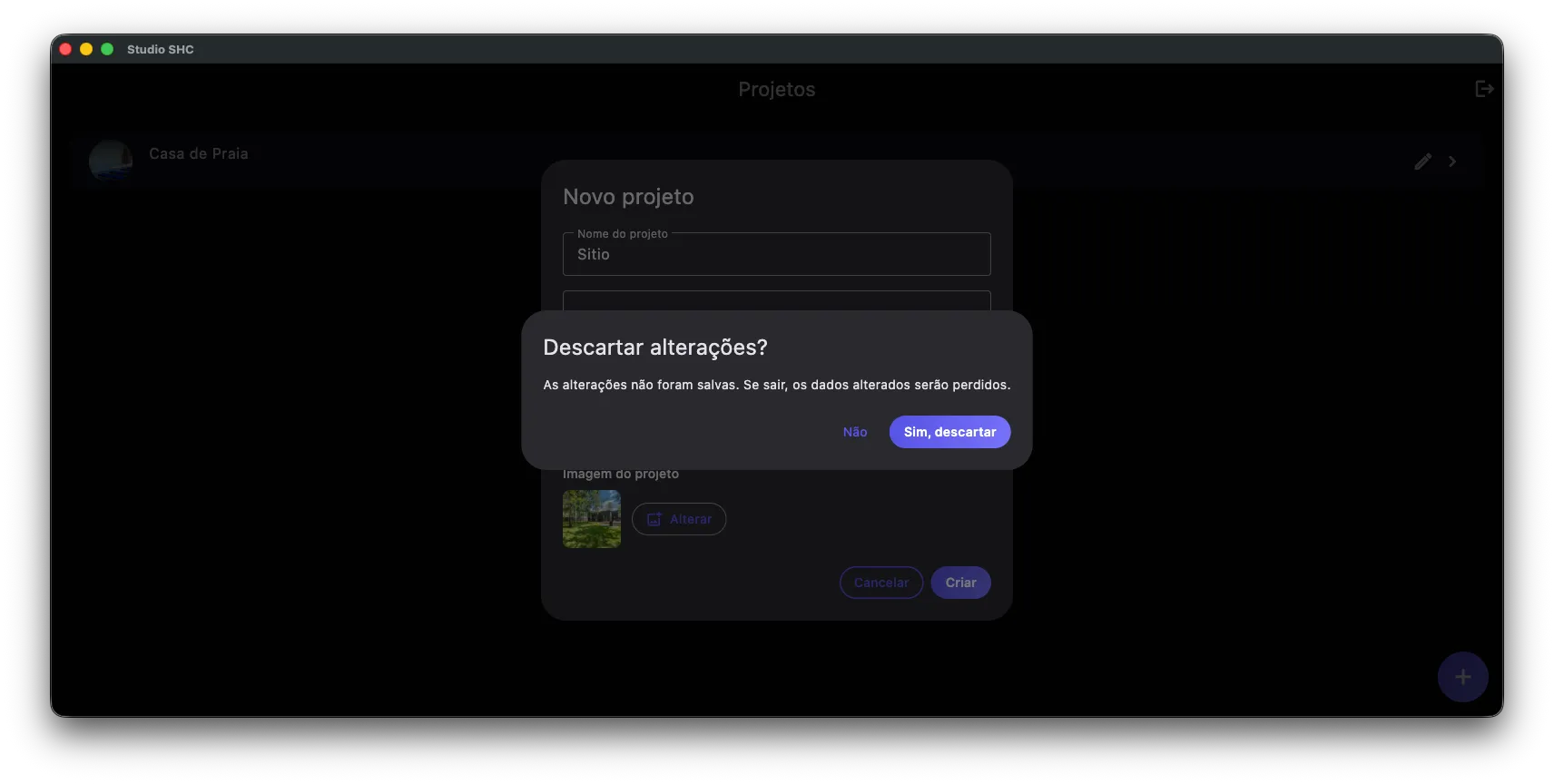Select the Casa de Praia avatar
Image resolution: width=1554 pixels, height=784 pixels.
(x=111, y=162)
